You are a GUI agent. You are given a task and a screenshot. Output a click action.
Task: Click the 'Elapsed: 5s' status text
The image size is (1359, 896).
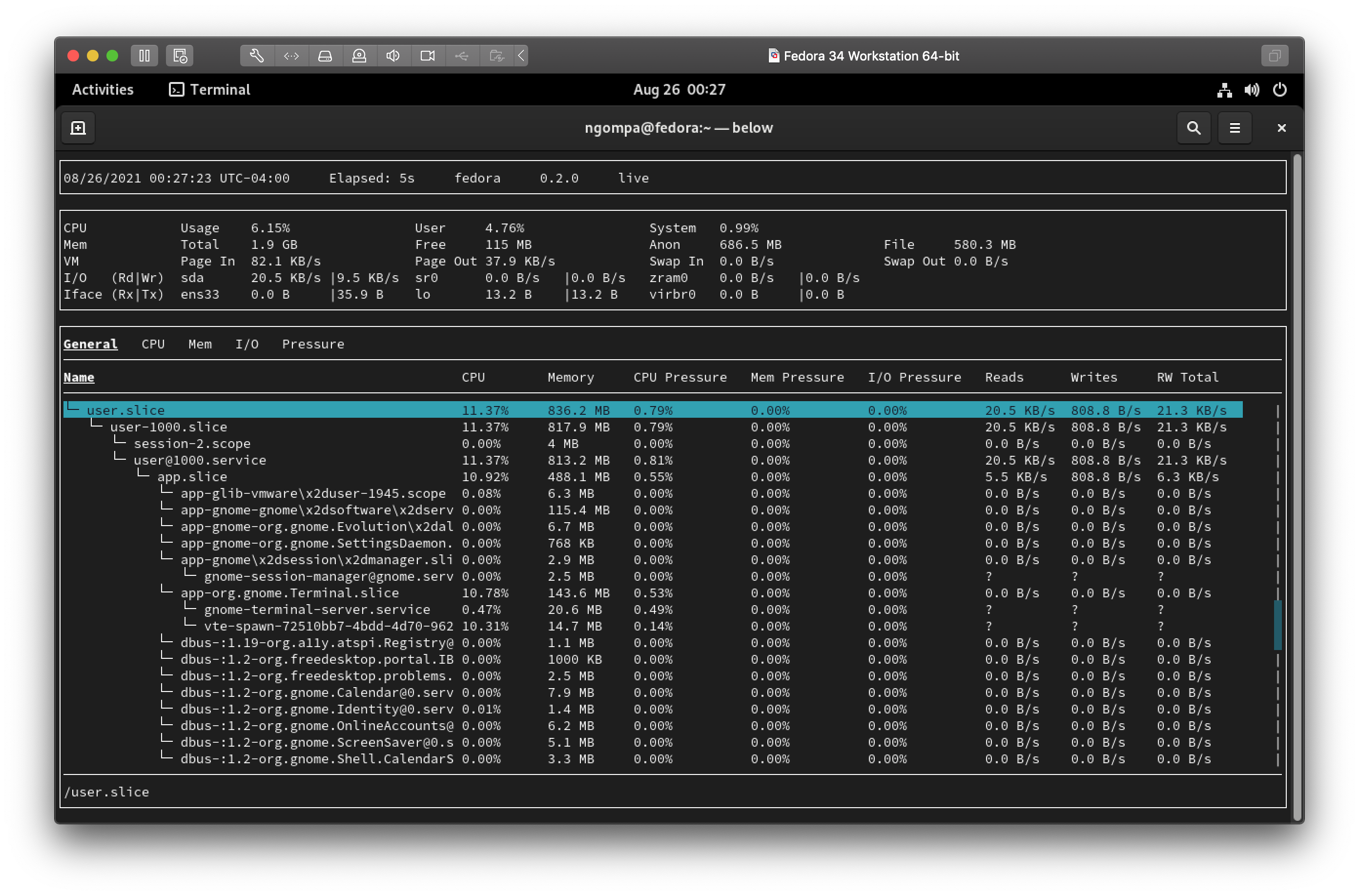point(371,178)
